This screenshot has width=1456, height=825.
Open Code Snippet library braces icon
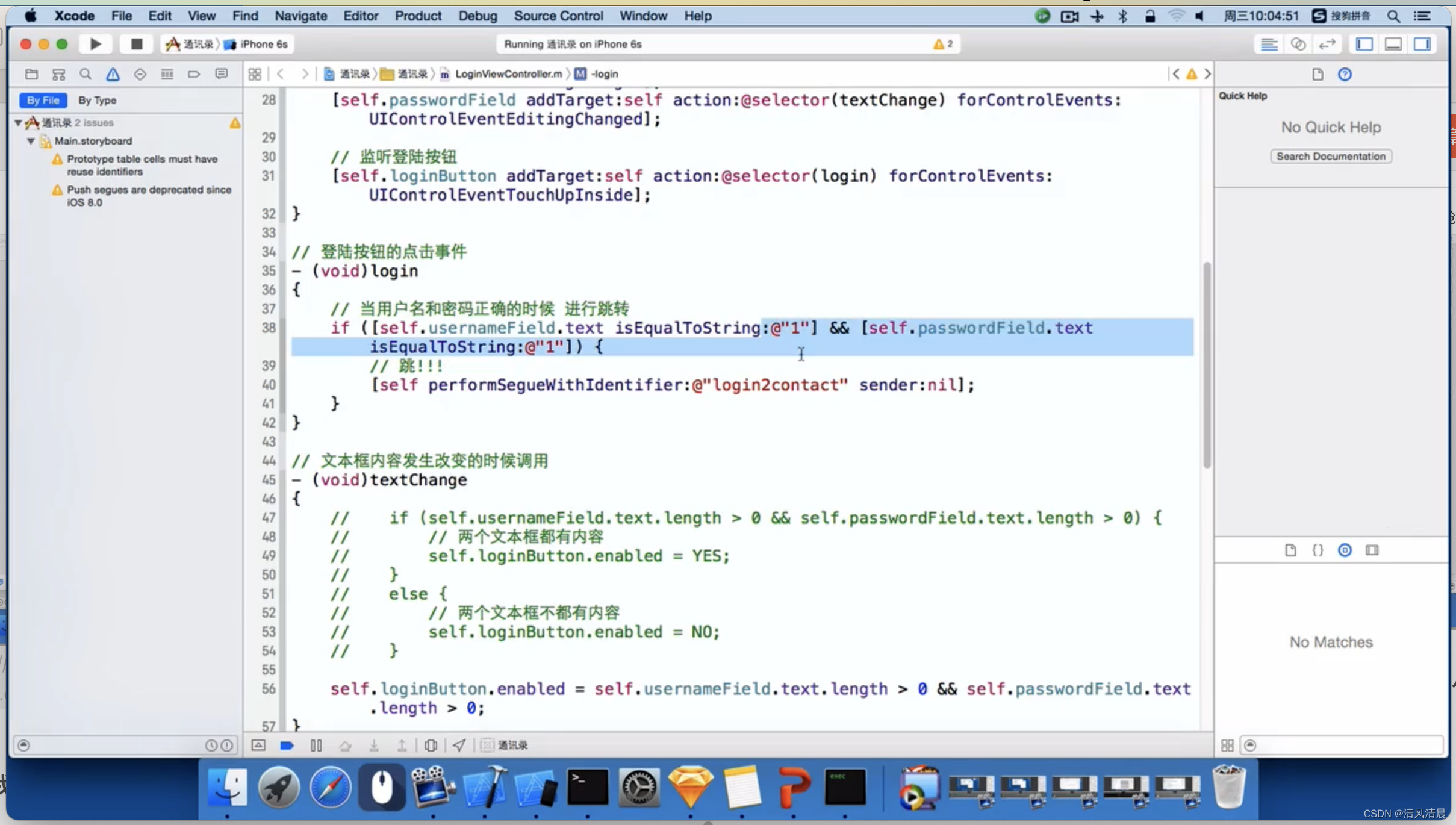click(x=1318, y=550)
